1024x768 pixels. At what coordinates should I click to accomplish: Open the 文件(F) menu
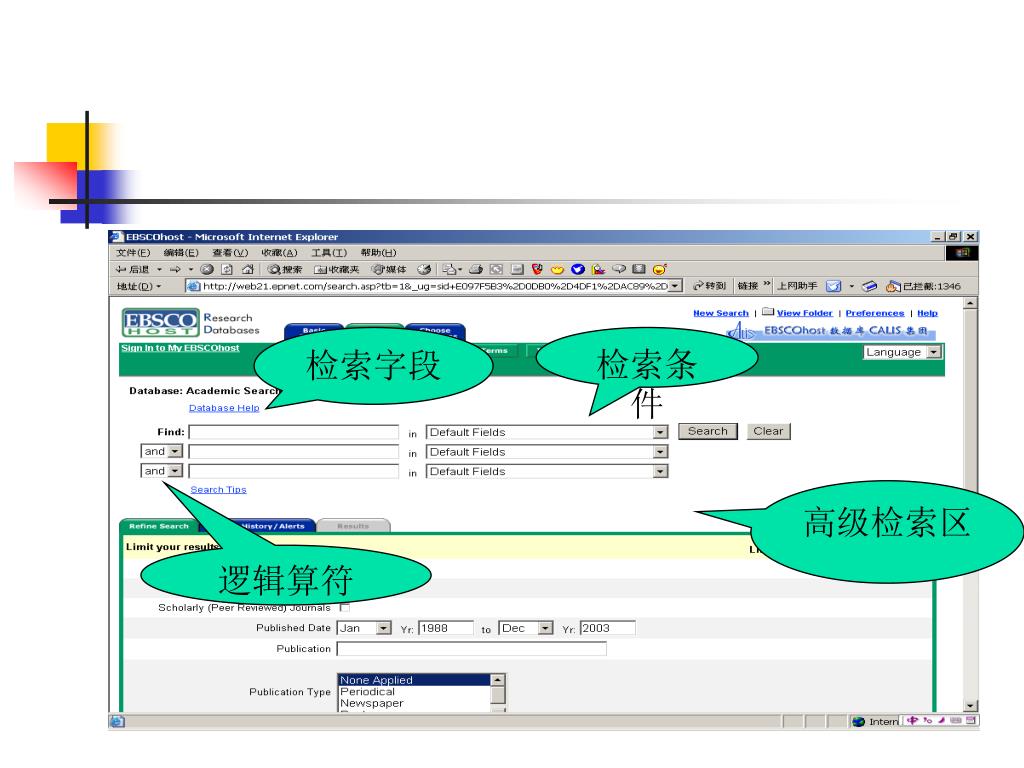133,253
